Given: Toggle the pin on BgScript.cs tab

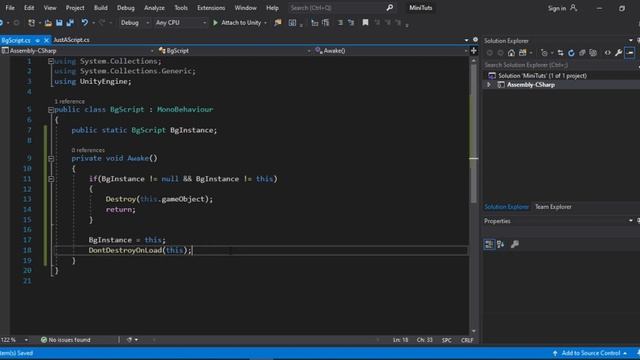Looking at the screenshot, I should coord(37,40).
